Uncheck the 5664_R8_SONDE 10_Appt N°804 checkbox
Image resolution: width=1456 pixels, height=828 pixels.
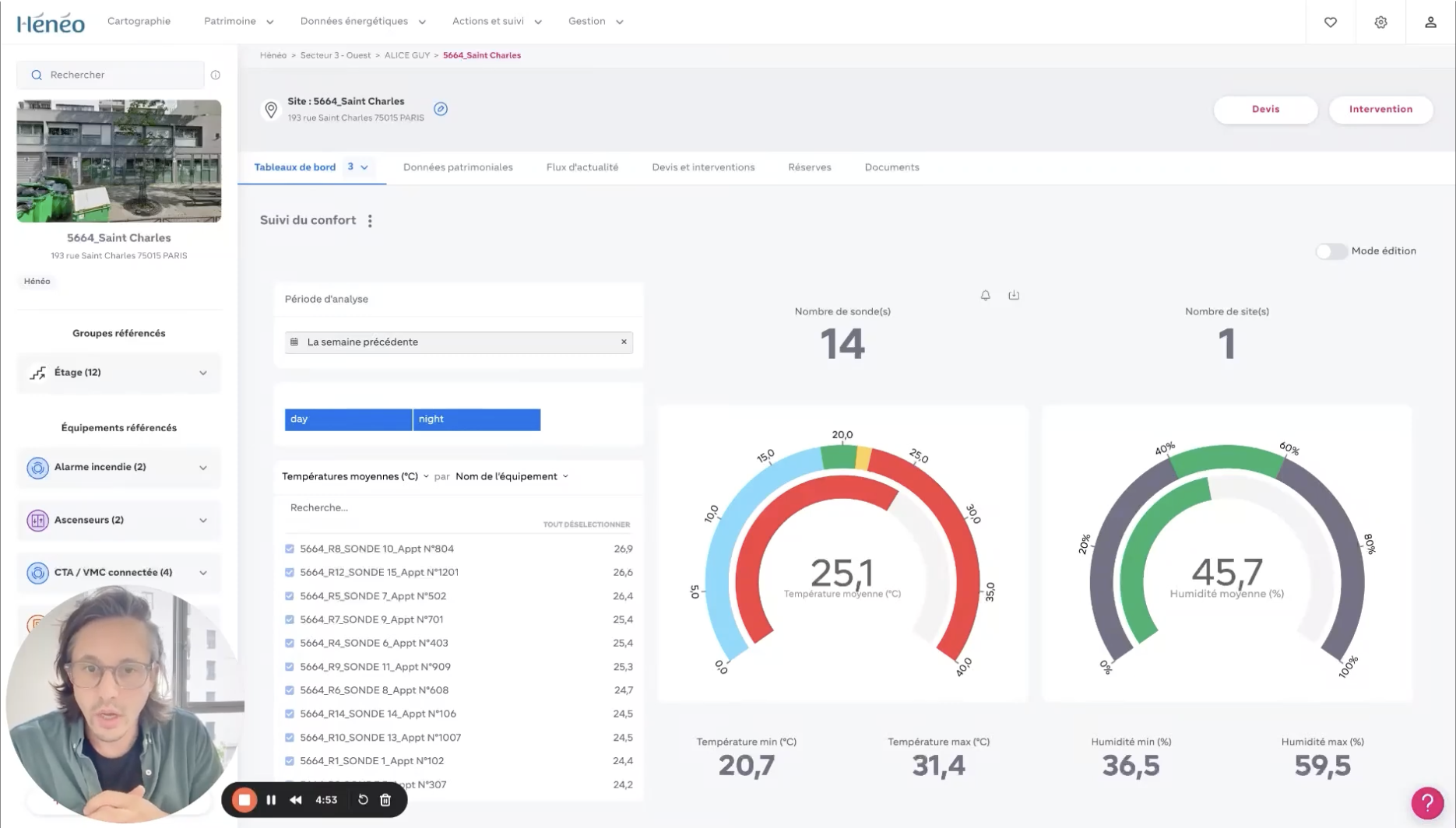(x=290, y=549)
